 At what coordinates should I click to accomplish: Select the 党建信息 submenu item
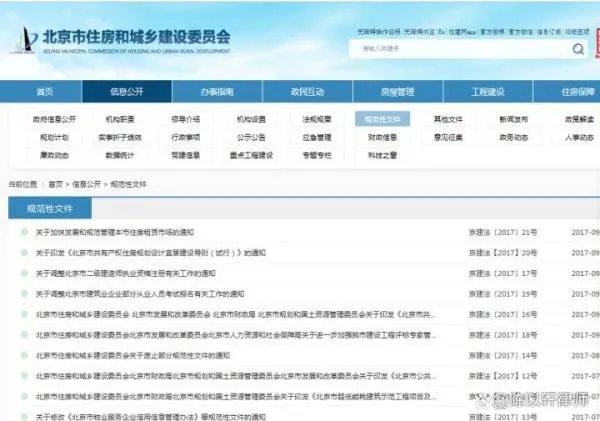click(x=186, y=155)
